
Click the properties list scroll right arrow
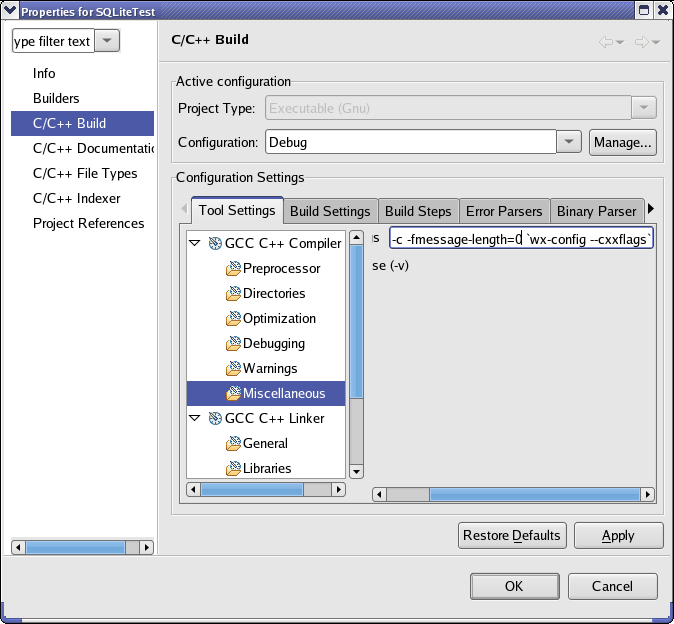click(x=147, y=548)
